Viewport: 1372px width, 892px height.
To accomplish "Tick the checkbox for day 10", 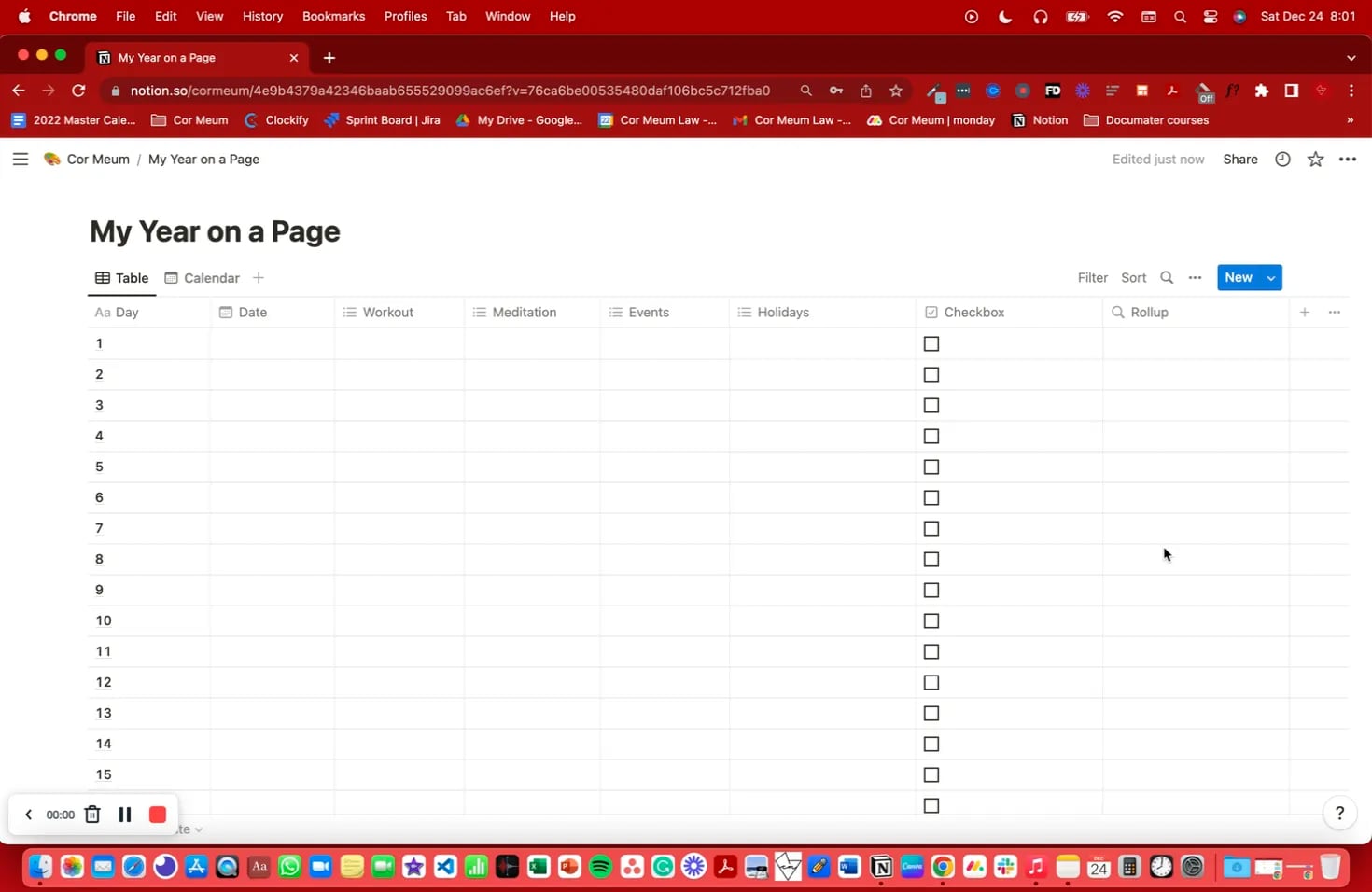I will click(931, 621).
